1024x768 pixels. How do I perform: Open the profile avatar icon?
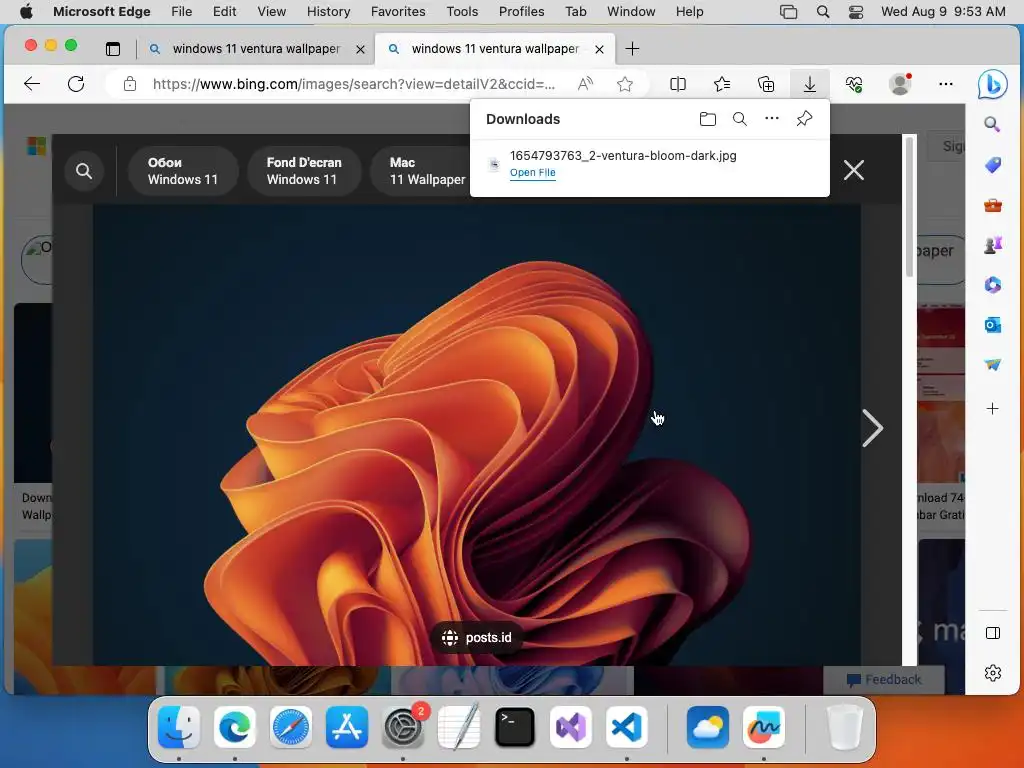(900, 84)
